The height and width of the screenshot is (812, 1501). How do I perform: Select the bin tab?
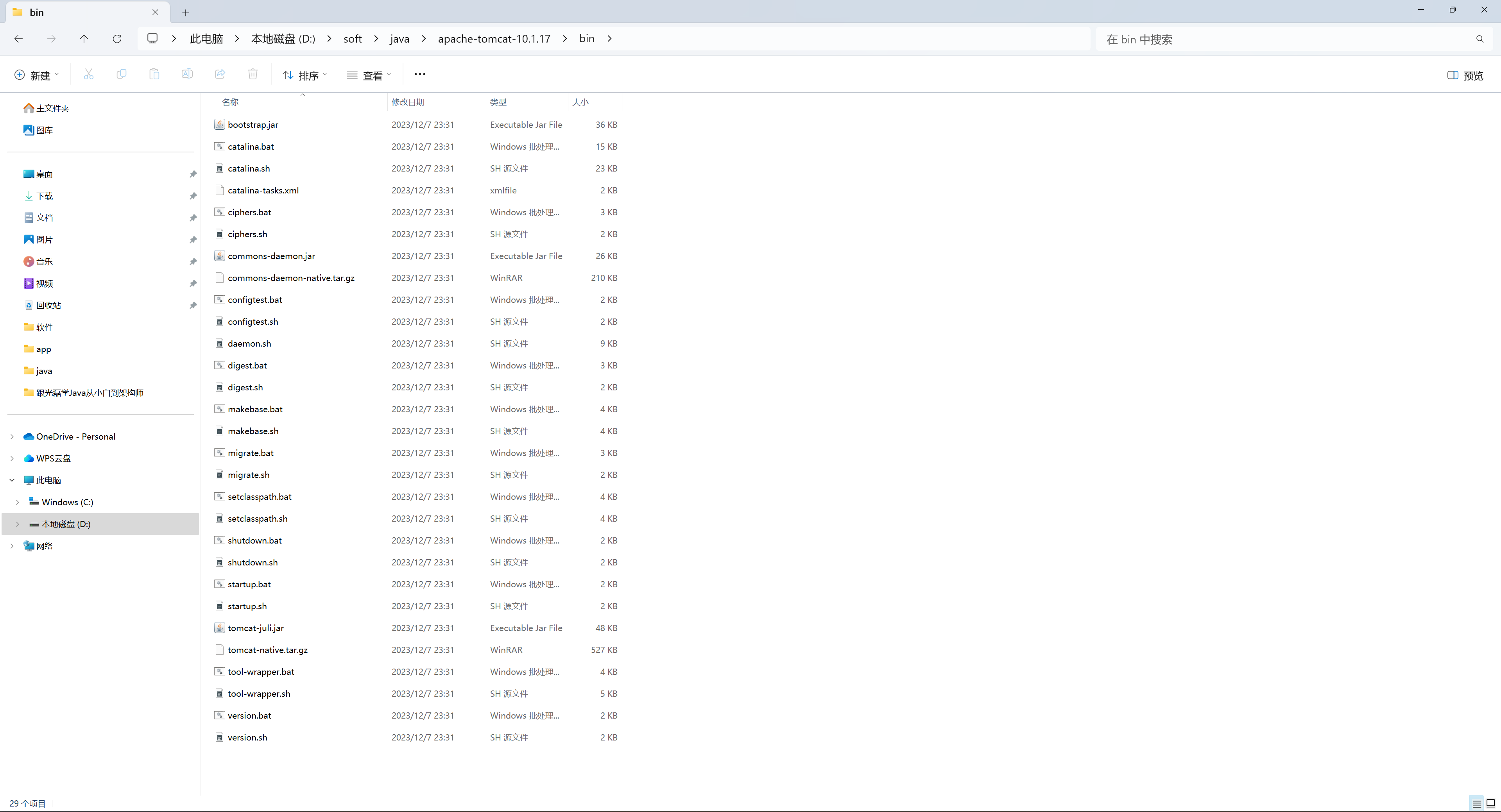coord(88,12)
